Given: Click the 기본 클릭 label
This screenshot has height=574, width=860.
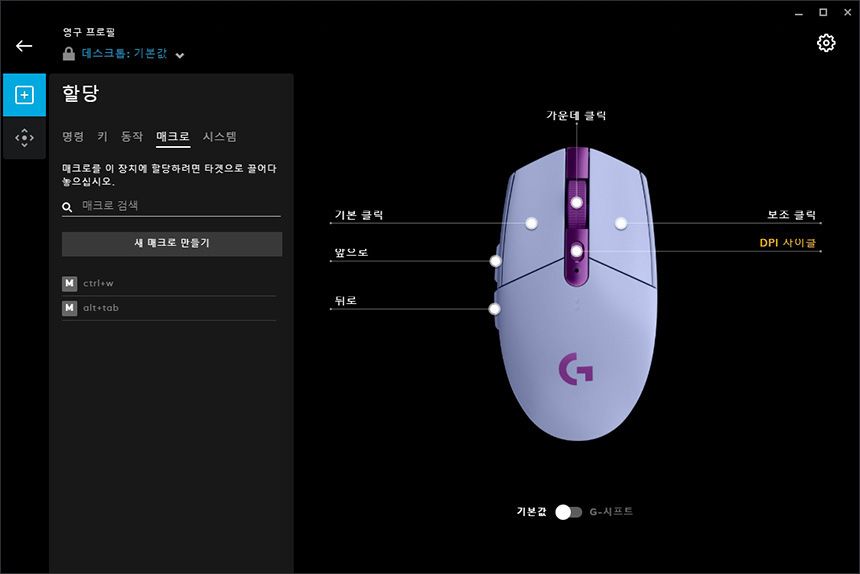Looking at the screenshot, I should coord(359,215).
